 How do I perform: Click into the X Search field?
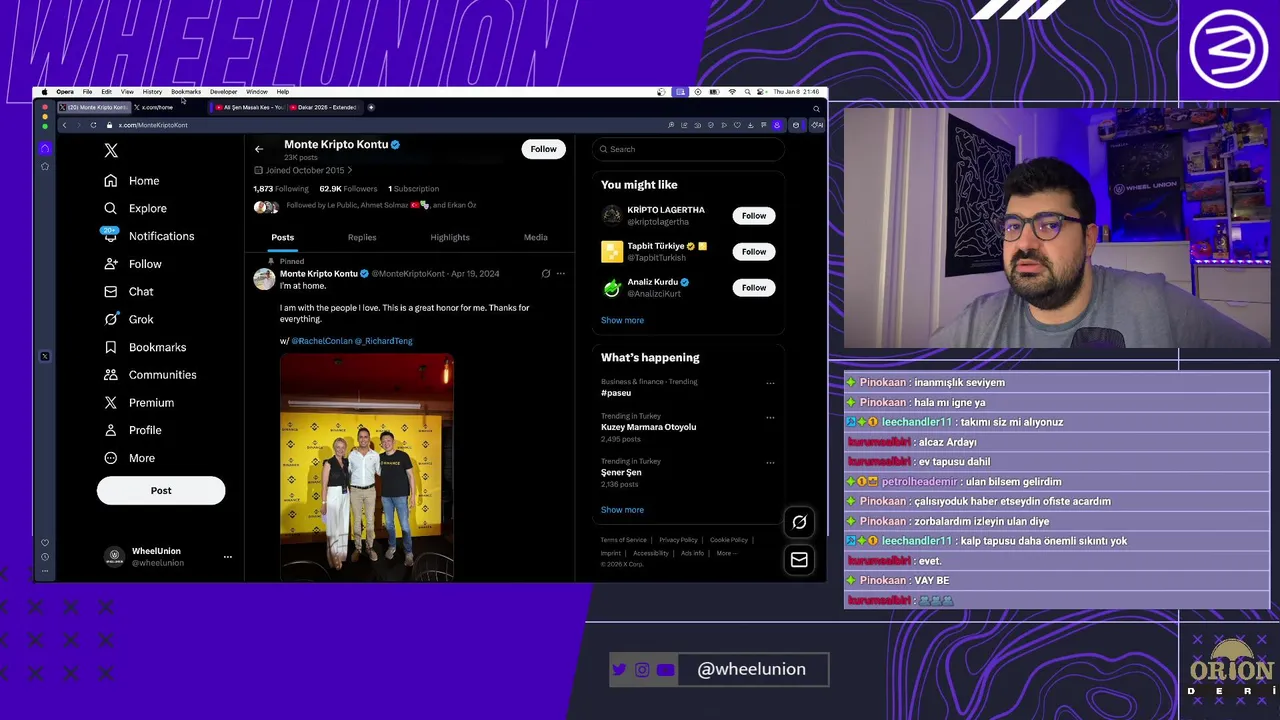(687, 149)
